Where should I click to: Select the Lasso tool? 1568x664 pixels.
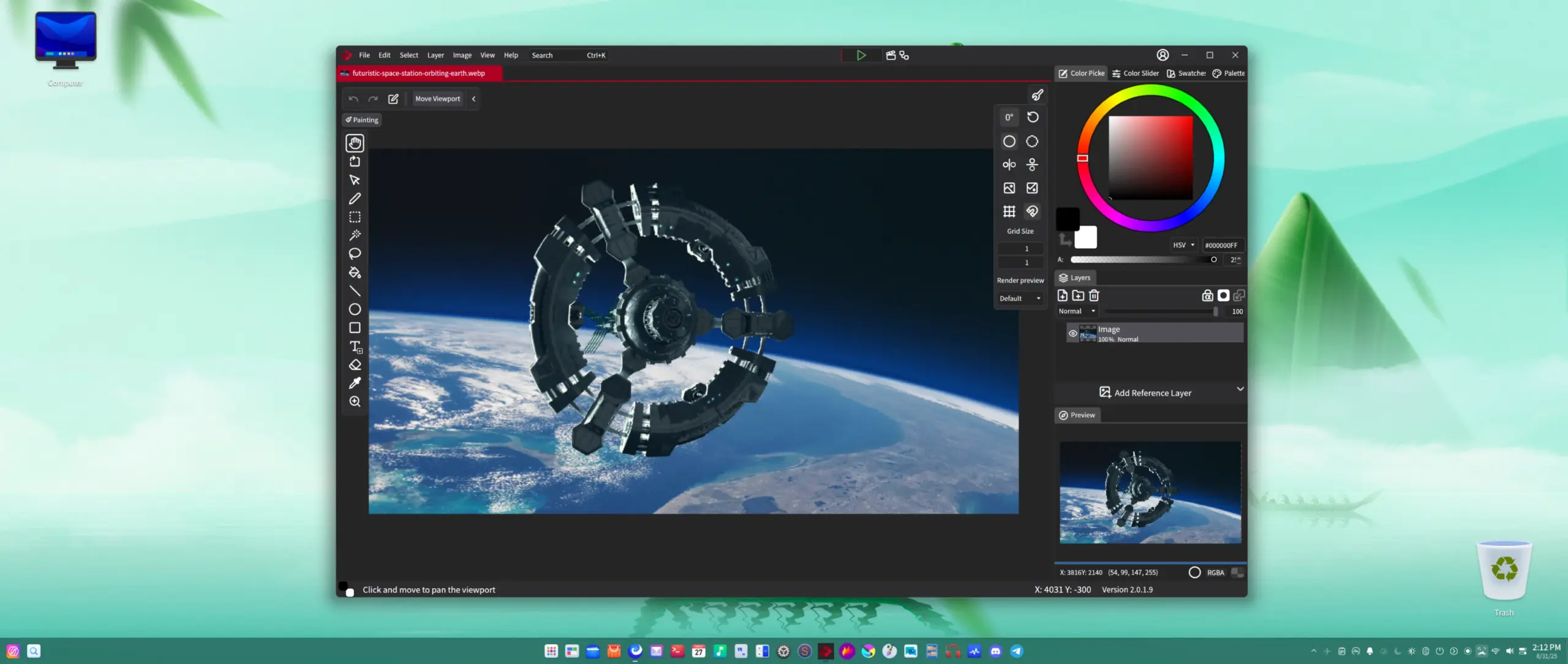point(355,254)
